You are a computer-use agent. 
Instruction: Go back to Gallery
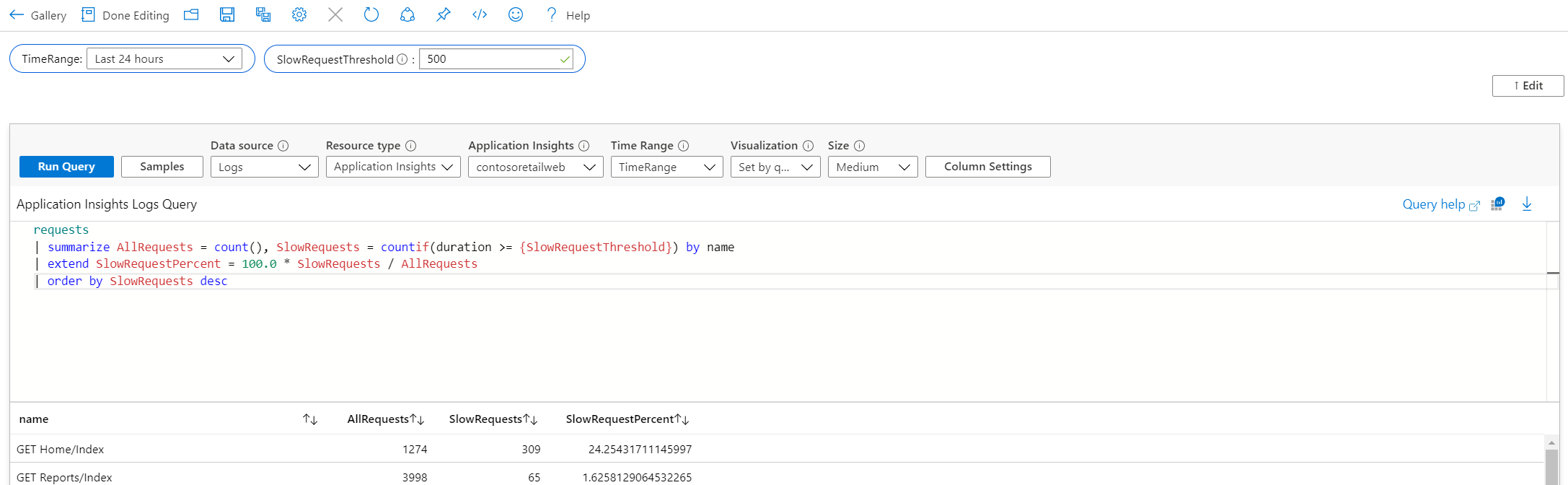click(38, 15)
